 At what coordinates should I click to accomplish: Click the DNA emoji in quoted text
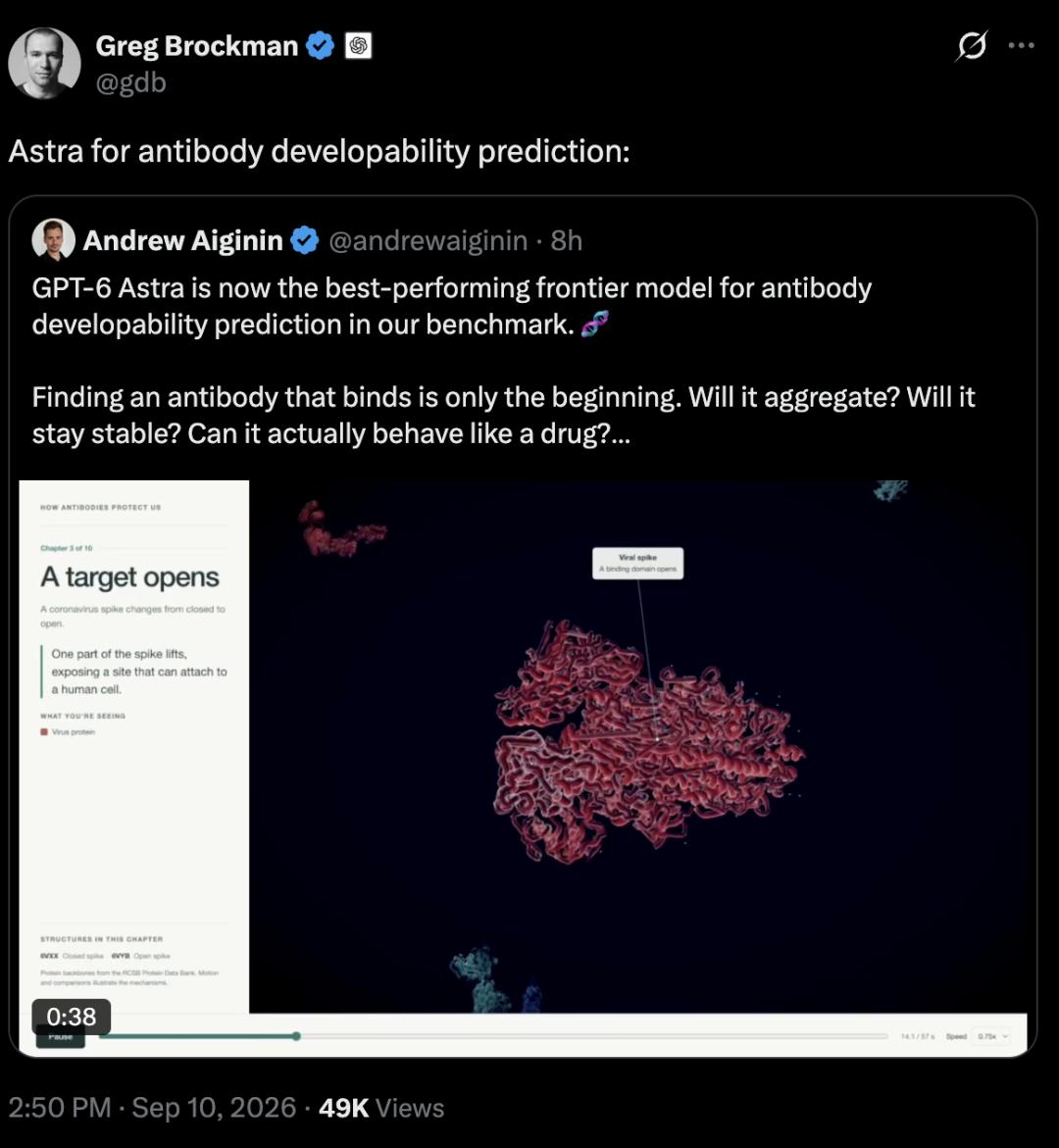point(594,324)
